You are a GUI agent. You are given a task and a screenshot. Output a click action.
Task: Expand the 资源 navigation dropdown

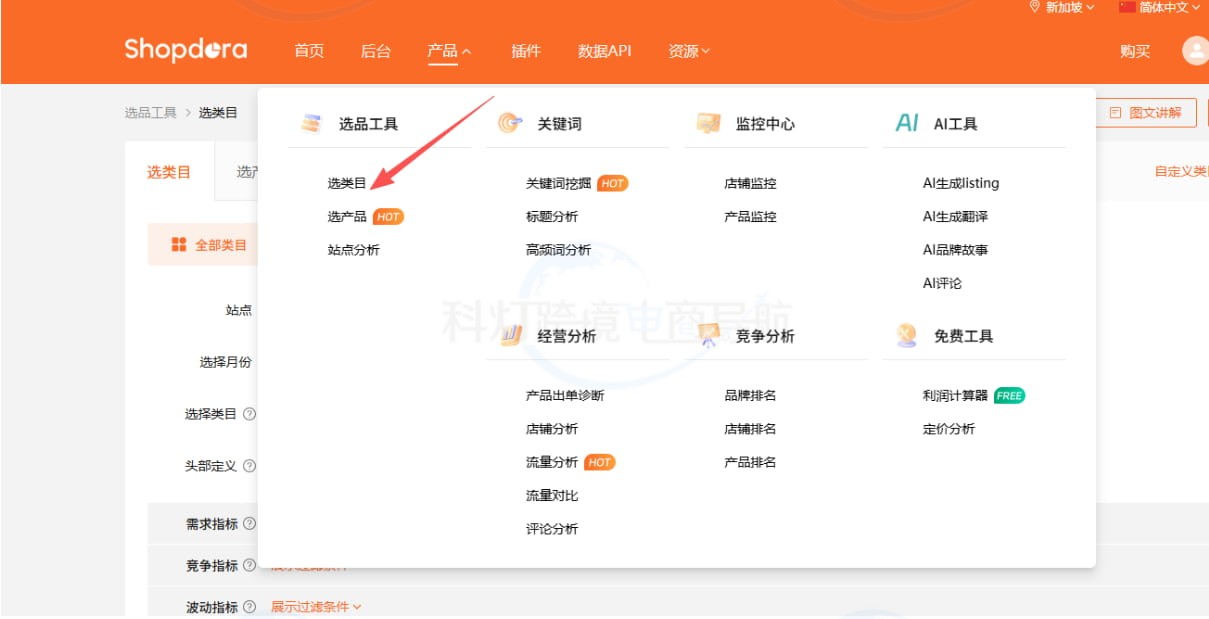689,51
